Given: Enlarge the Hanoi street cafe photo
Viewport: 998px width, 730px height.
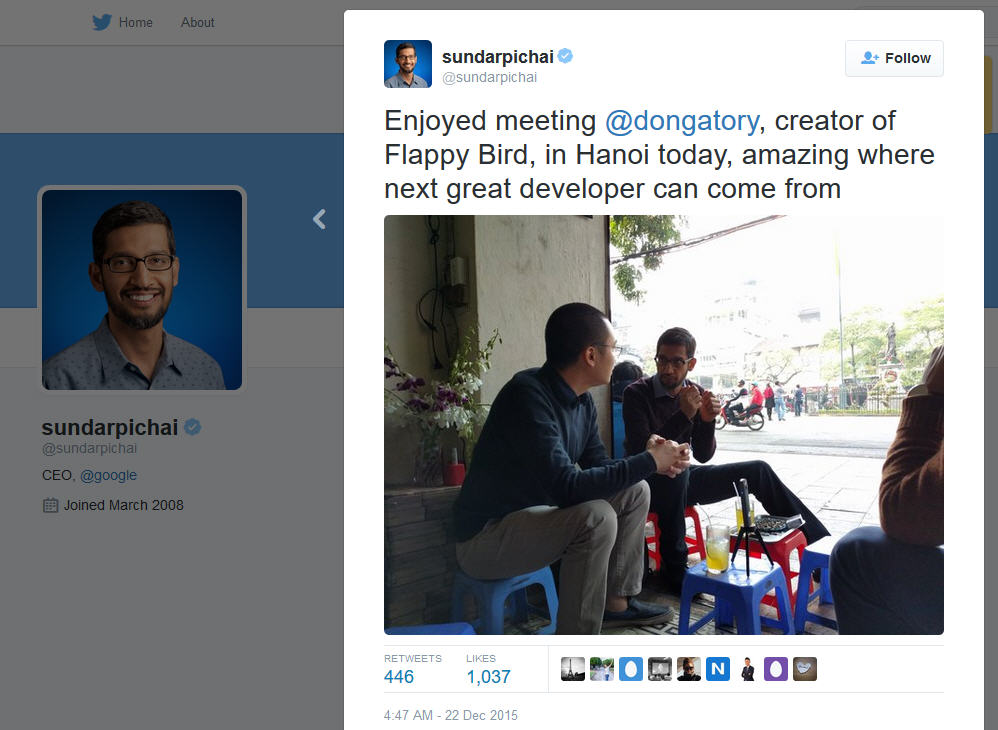Looking at the screenshot, I should 664,425.
